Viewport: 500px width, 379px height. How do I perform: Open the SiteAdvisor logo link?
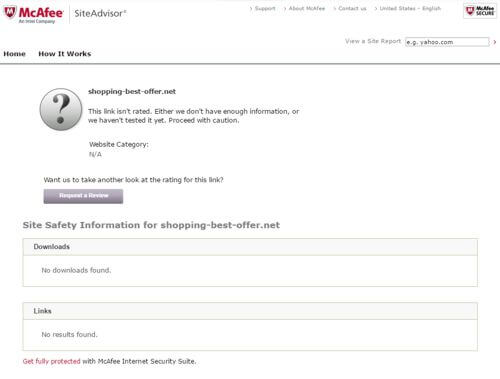coord(100,13)
